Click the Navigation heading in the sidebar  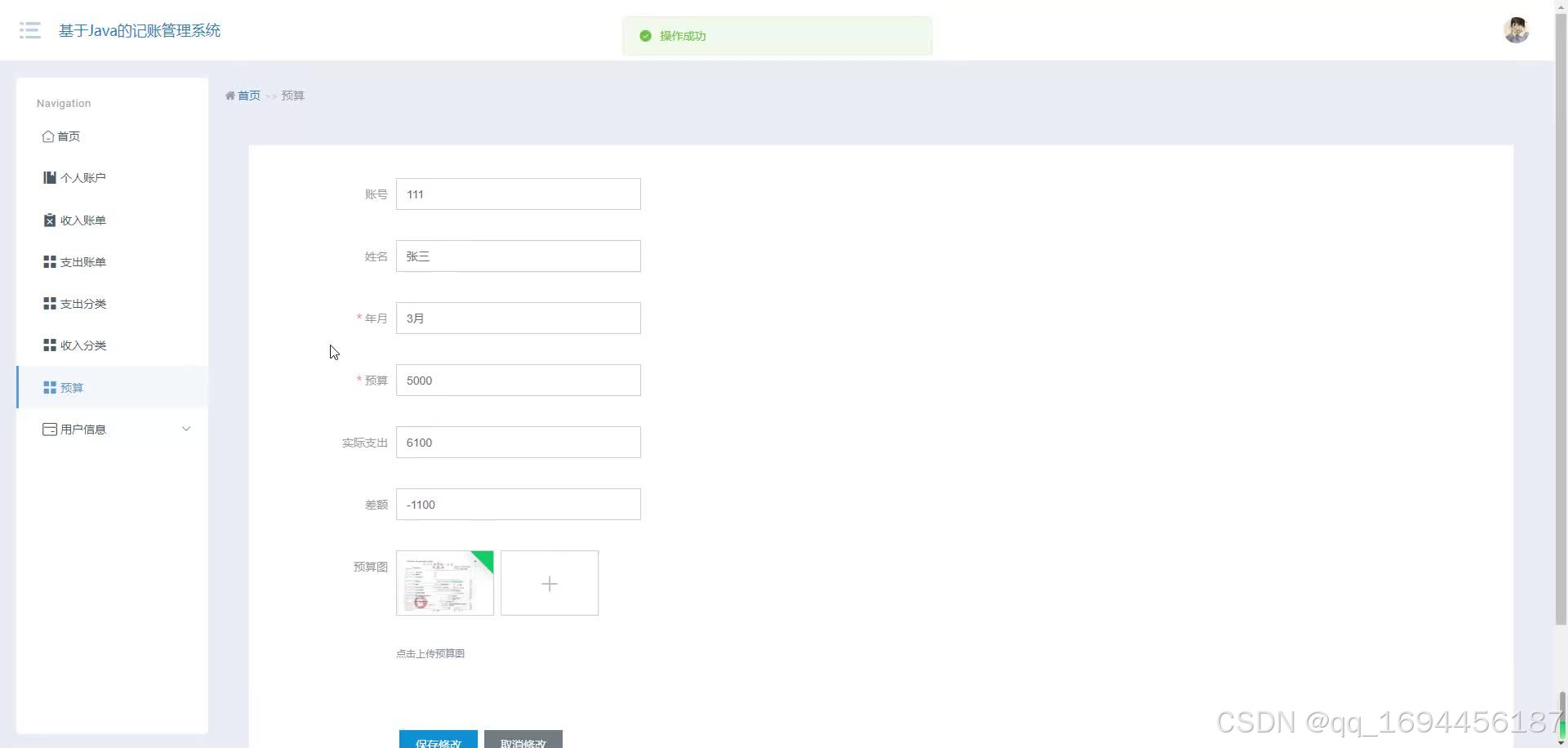coord(64,104)
